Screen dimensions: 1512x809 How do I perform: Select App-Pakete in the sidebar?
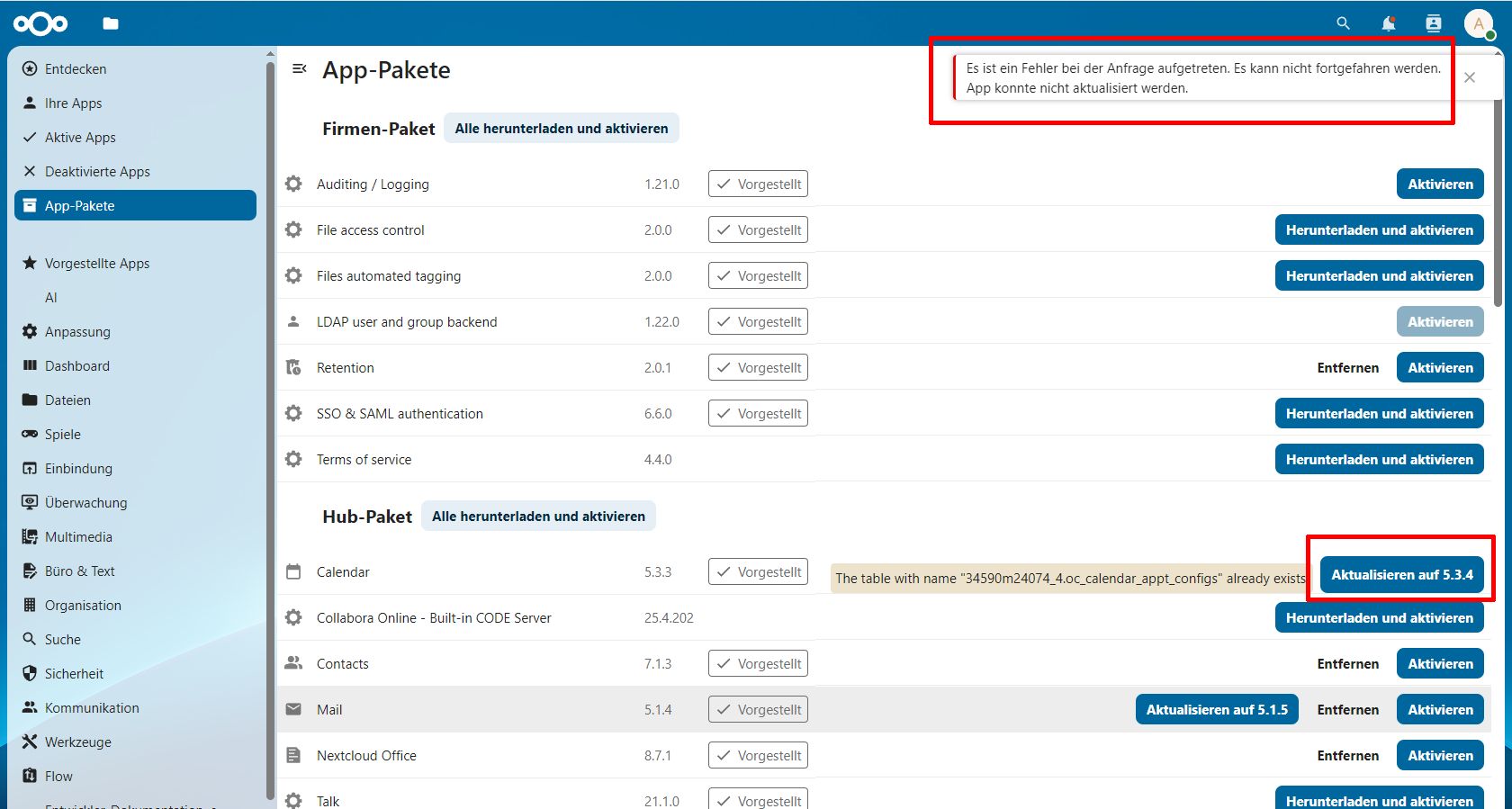(135, 205)
